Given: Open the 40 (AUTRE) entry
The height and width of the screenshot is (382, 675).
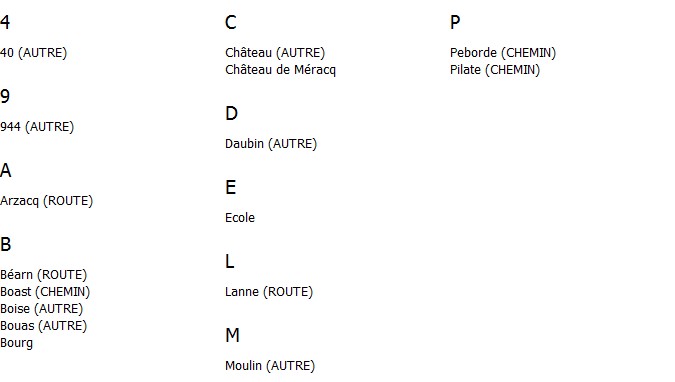Looking at the screenshot, I should 34,53.
